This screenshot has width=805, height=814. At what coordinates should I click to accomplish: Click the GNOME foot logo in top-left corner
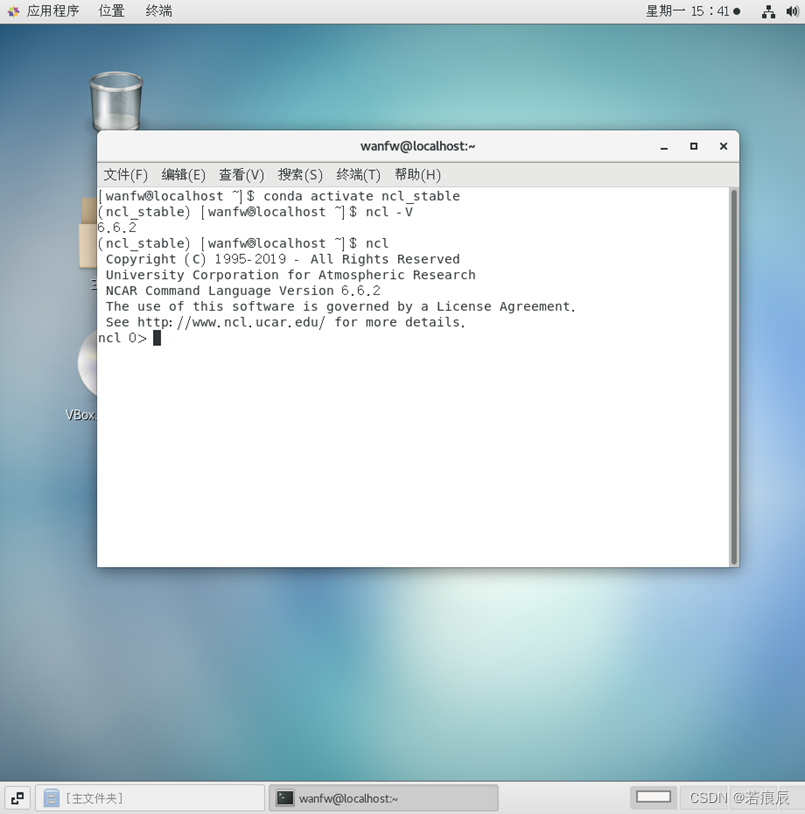13,12
